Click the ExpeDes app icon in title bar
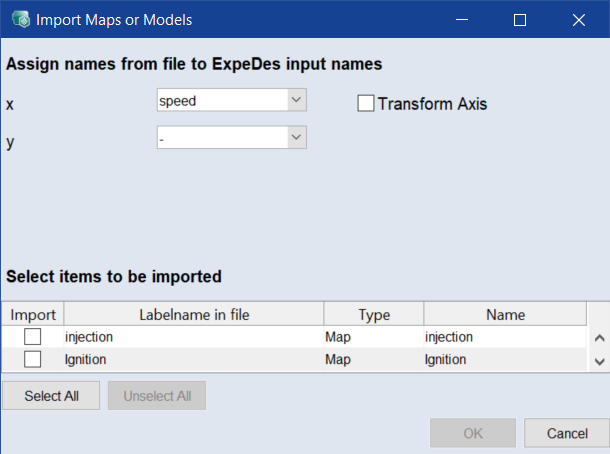This screenshot has height=454, width=610. coord(19,19)
